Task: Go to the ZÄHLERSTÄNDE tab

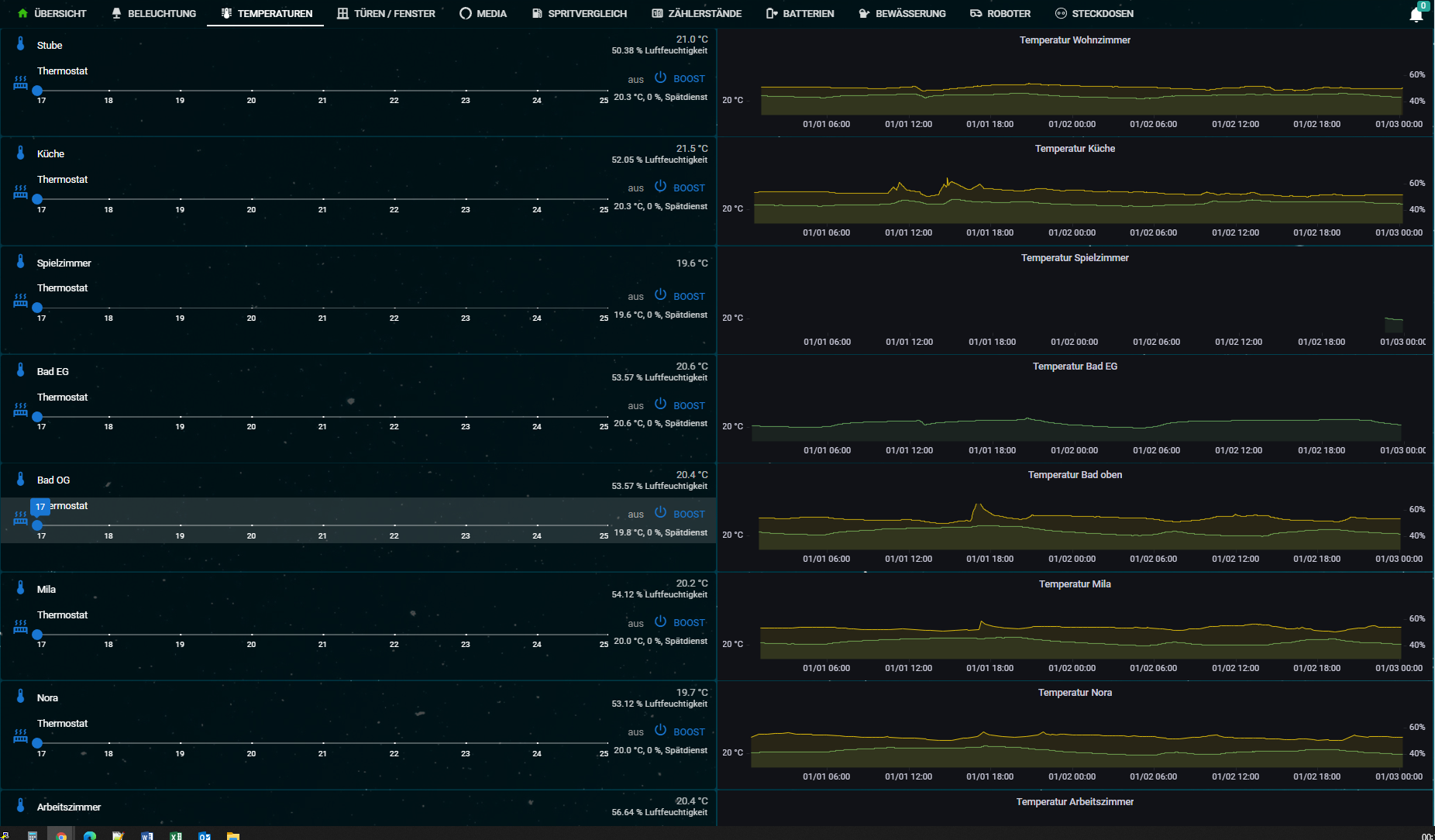Action: tap(697, 13)
